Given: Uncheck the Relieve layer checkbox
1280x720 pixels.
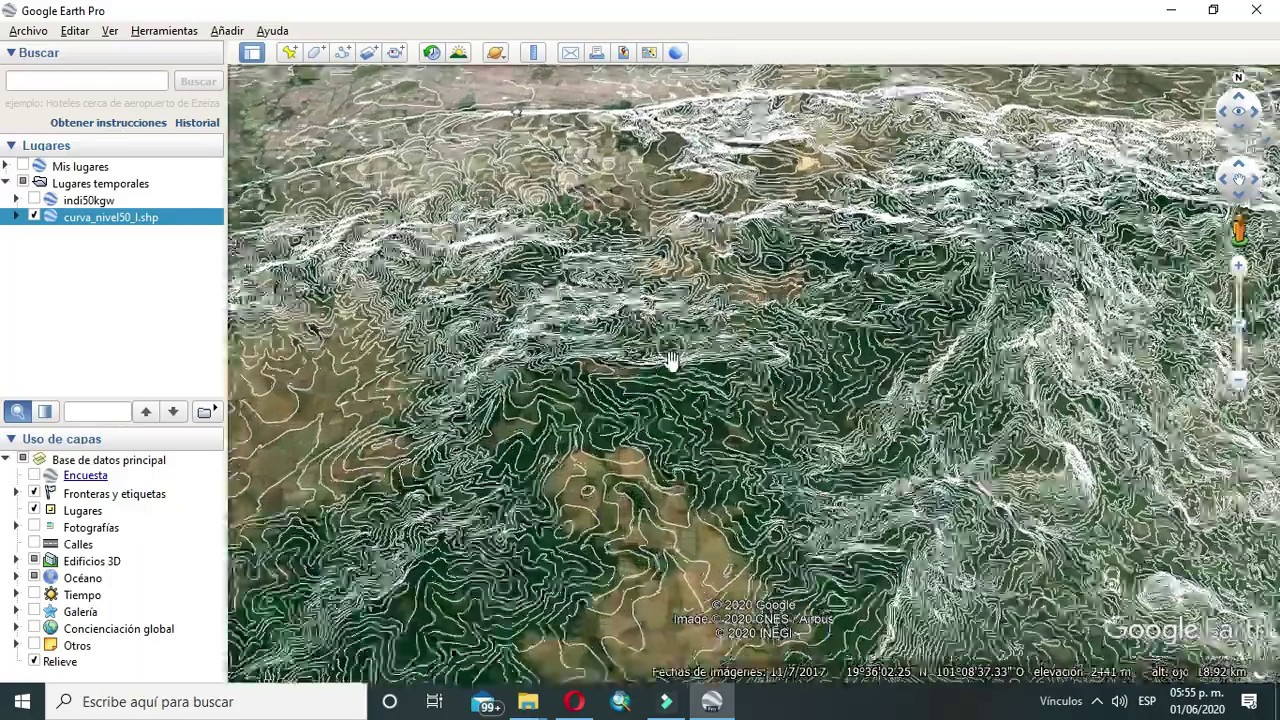Looking at the screenshot, I should click(34, 661).
